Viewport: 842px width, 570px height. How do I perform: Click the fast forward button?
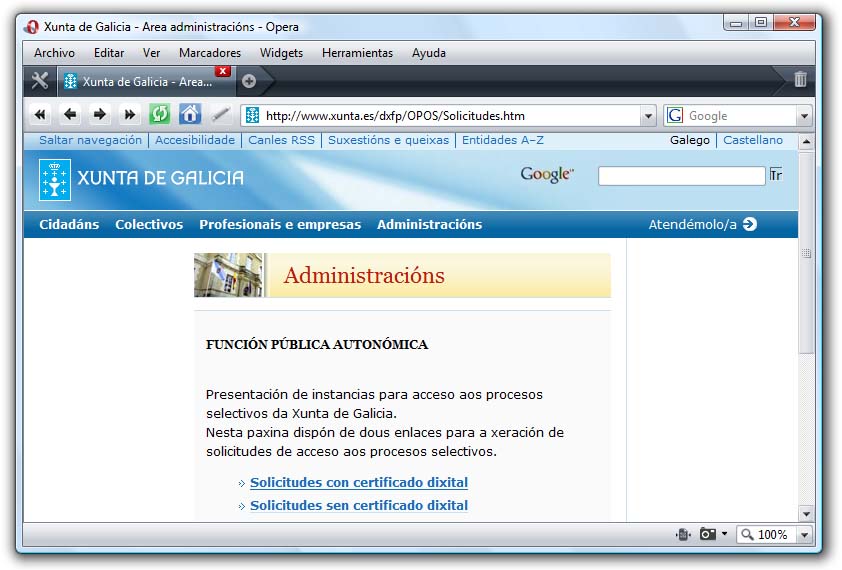coord(129,114)
